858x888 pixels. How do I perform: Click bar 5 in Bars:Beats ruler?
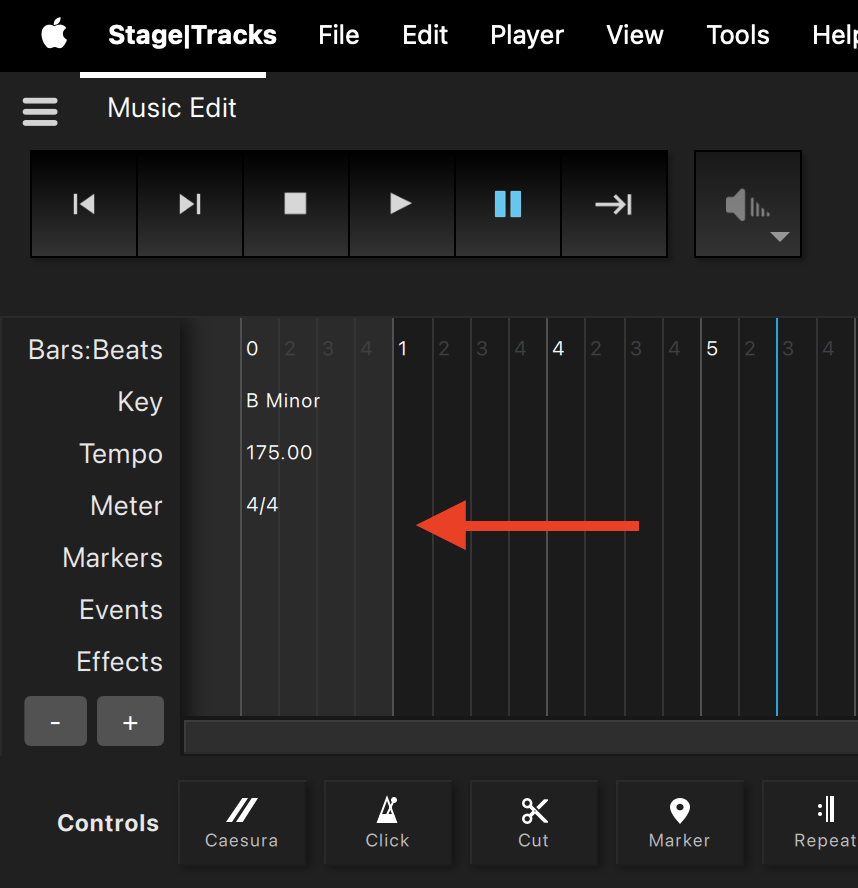coord(712,348)
